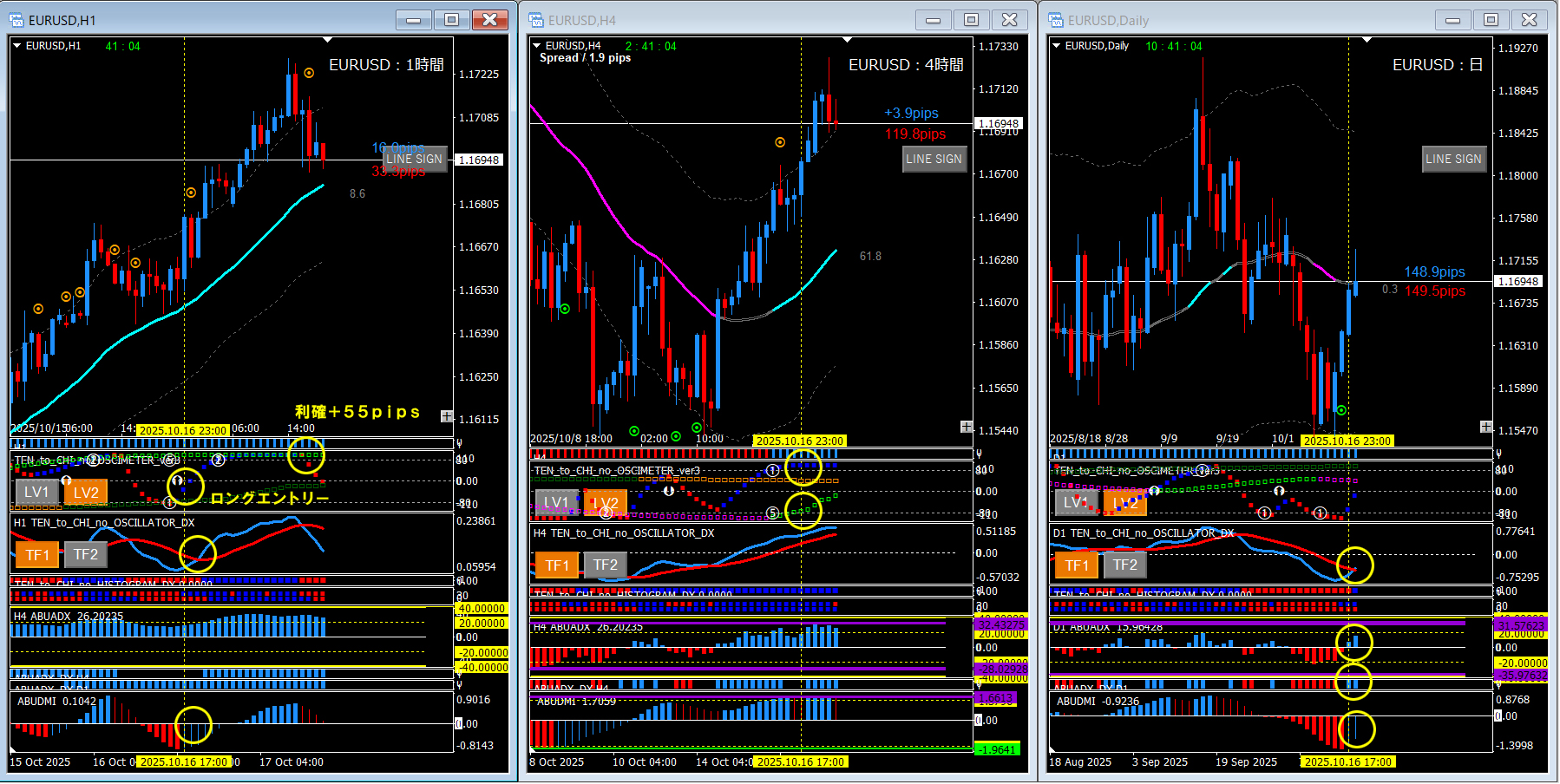The width and height of the screenshot is (1560, 784).
Task: Expand the one-click trading arrow beside EURUSD,H1
Action: click(16, 46)
